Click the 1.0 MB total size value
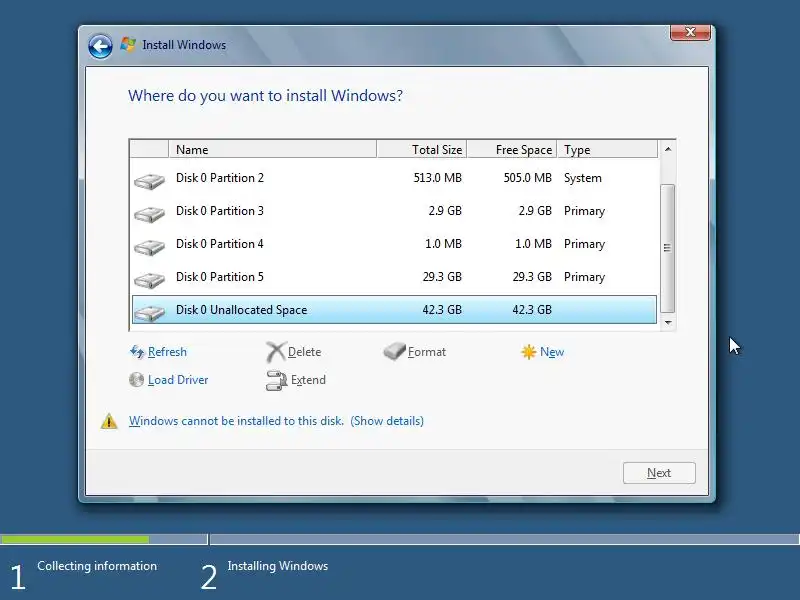The height and width of the screenshot is (600, 800). pyautogui.click(x=443, y=244)
